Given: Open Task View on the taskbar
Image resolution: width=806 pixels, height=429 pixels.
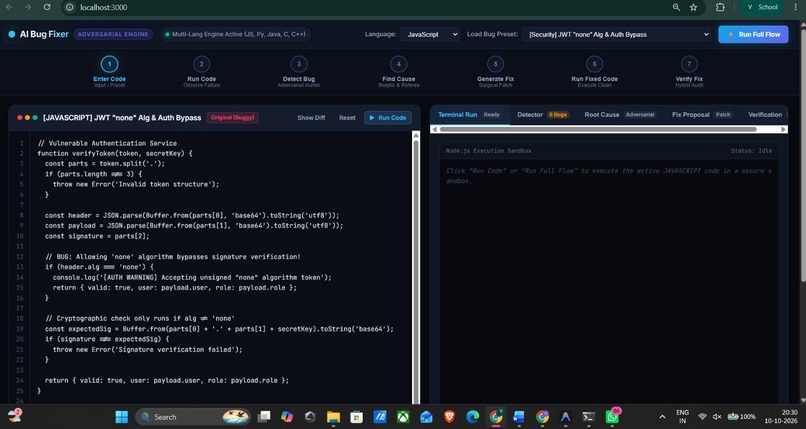Looking at the screenshot, I should tap(264, 417).
